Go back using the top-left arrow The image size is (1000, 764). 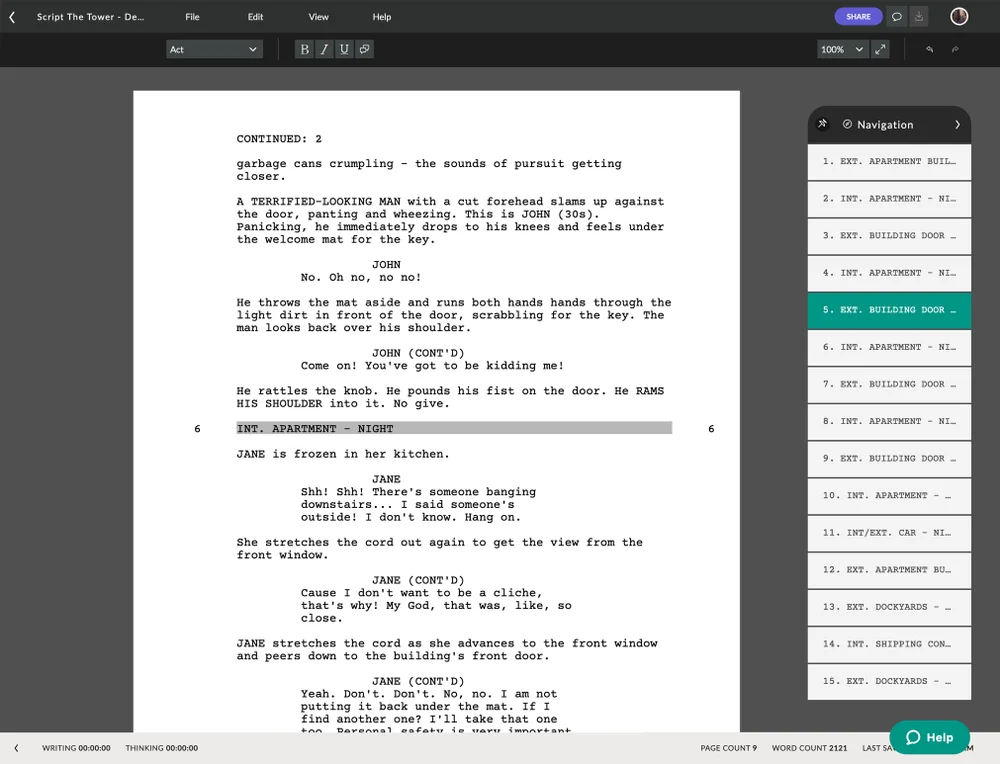(13, 16)
